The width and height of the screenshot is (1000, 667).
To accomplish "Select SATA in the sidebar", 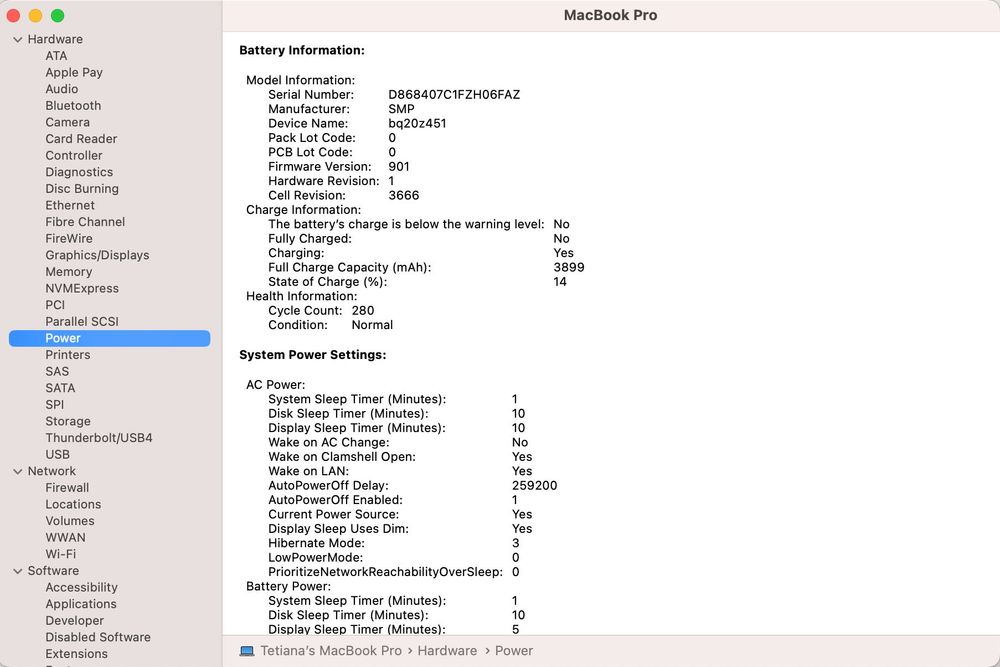I will 60,388.
